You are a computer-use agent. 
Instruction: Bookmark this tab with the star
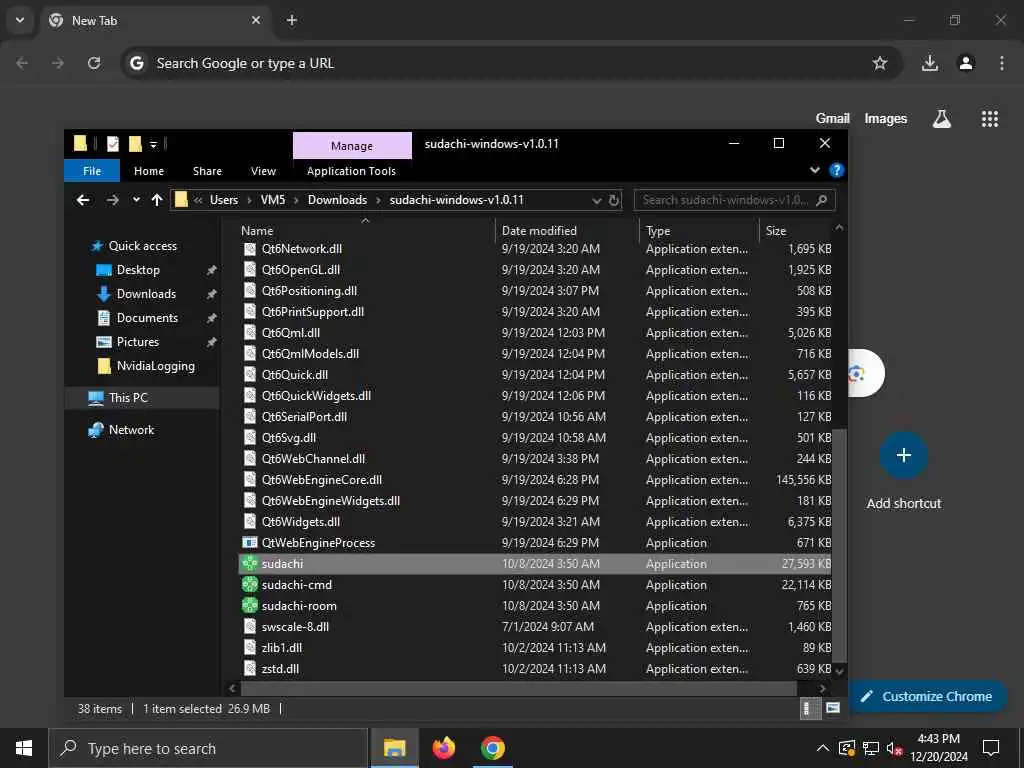[880, 63]
